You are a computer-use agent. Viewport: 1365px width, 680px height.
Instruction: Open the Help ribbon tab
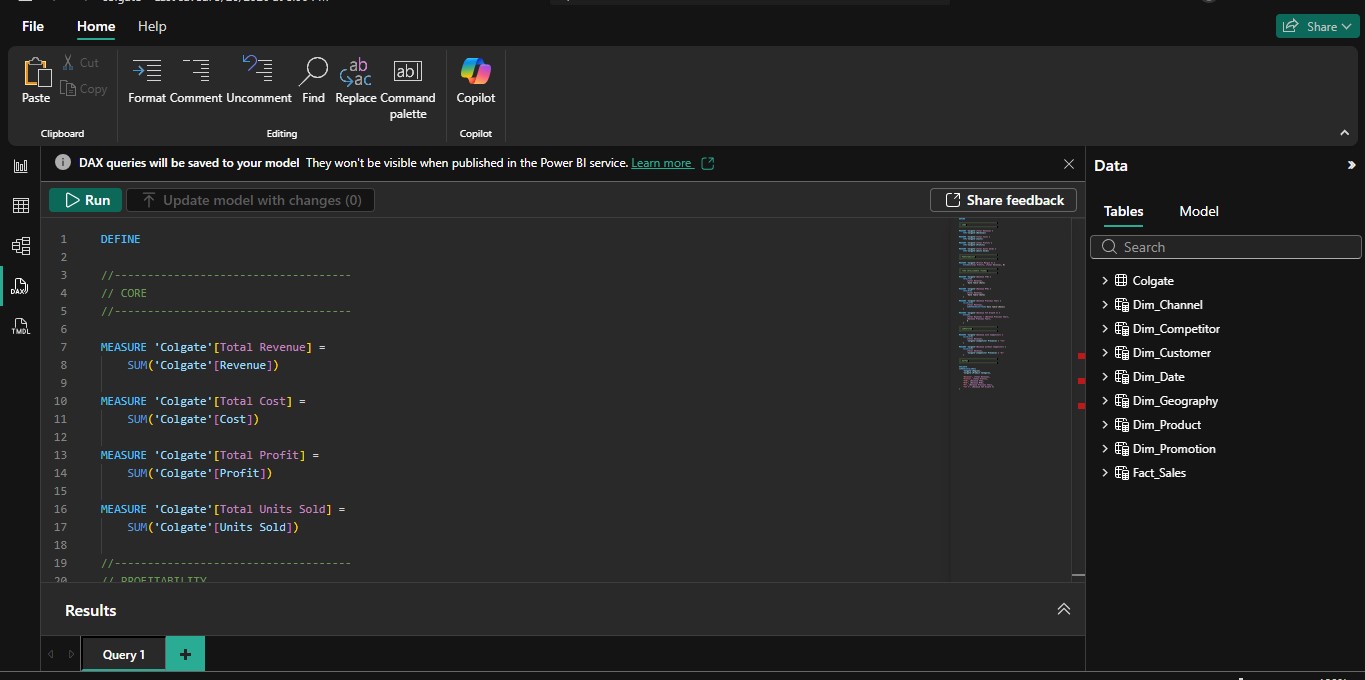152,26
